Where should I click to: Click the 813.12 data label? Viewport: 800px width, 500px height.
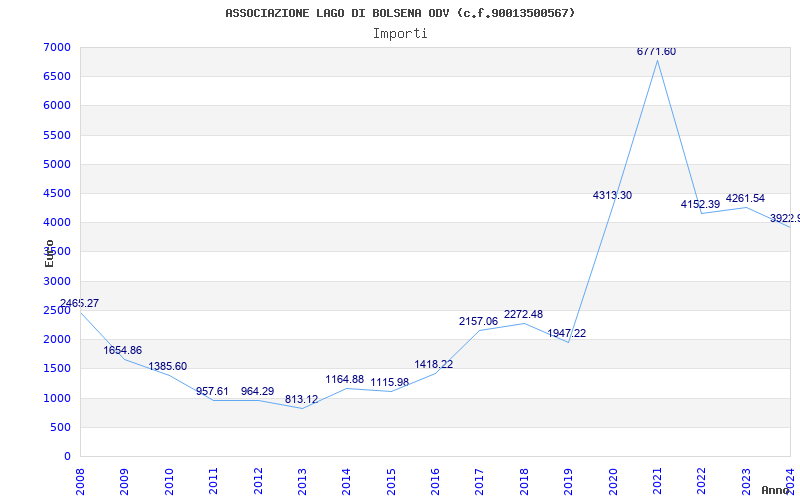(x=301, y=399)
